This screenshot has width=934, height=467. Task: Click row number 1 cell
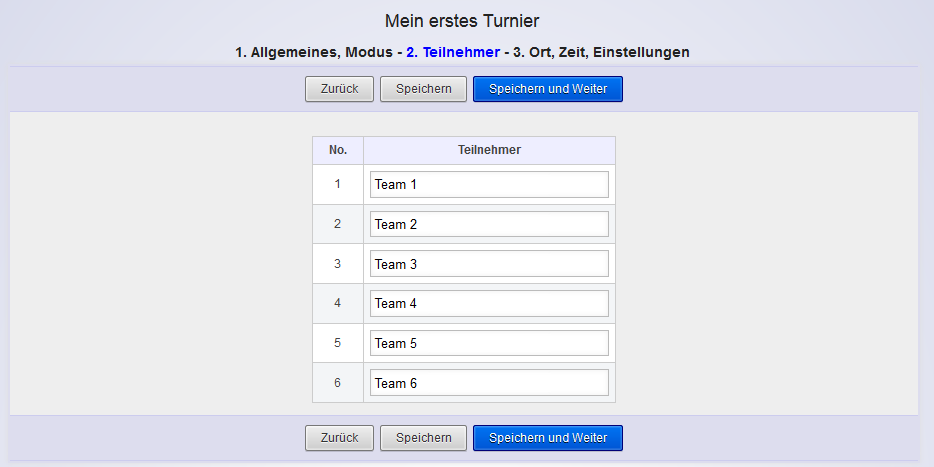(338, 185)
